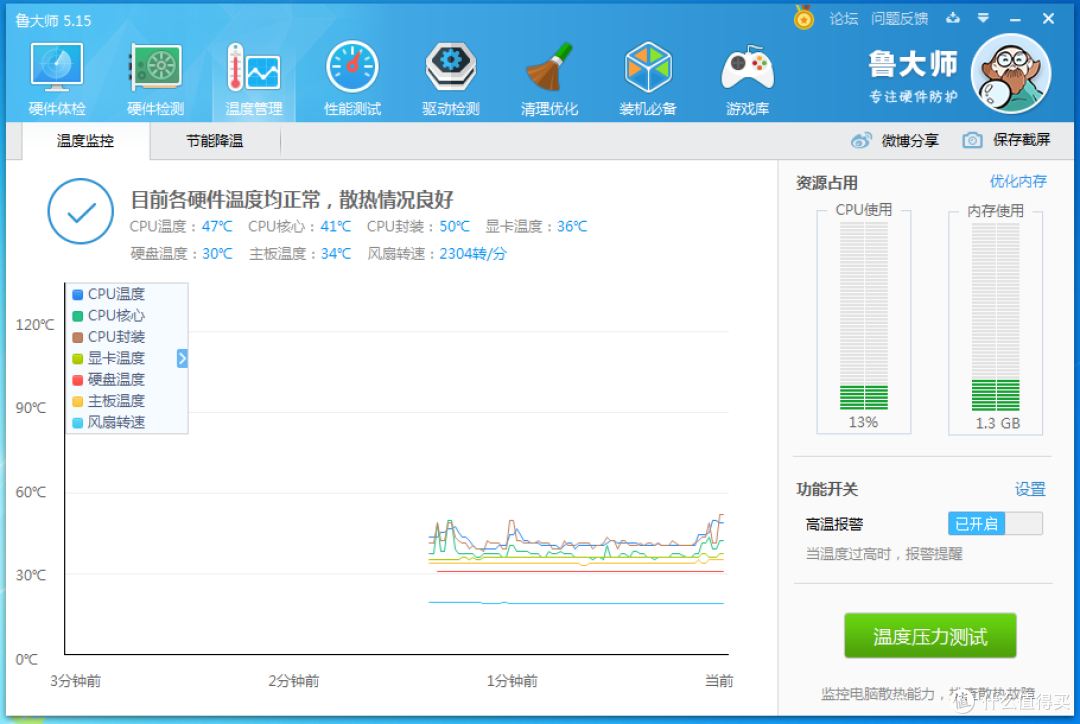The width and height of the screenshot is (1080, 724).
Task: Switch to 温度监控 tab
Action: [x=85, y=141]
